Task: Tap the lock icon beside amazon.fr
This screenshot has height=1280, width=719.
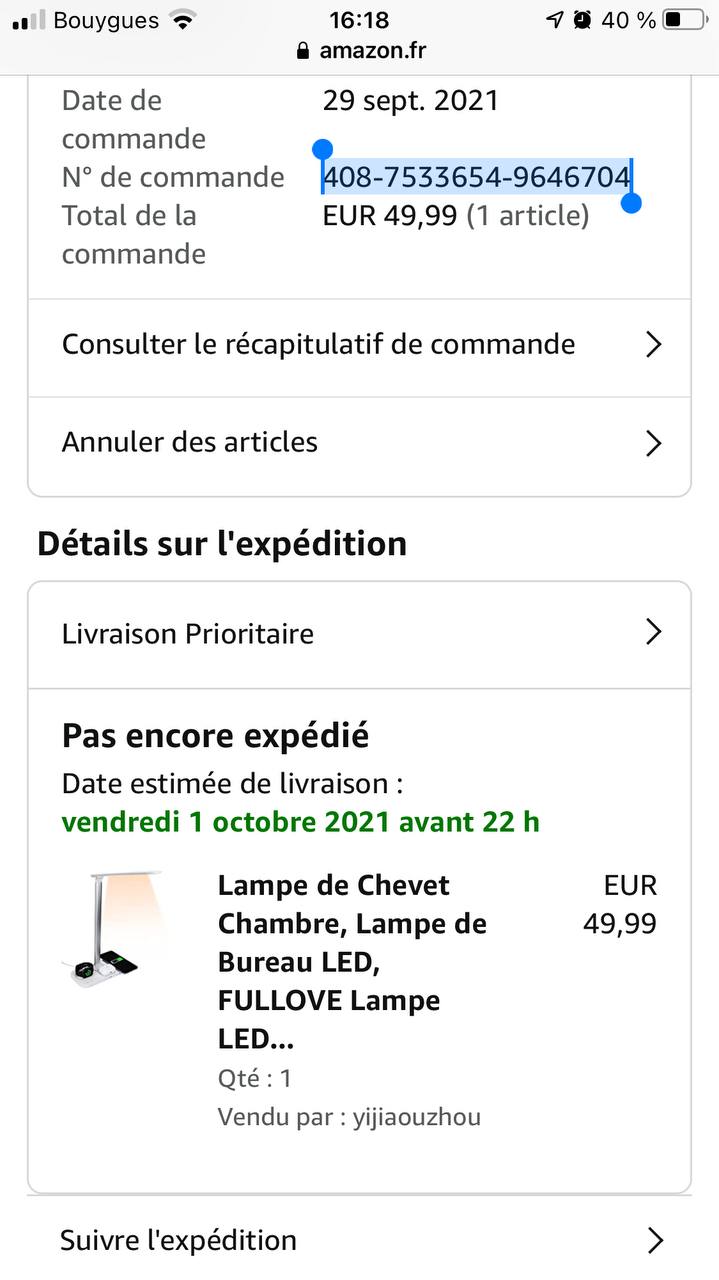Action: (x=303, y=51)
